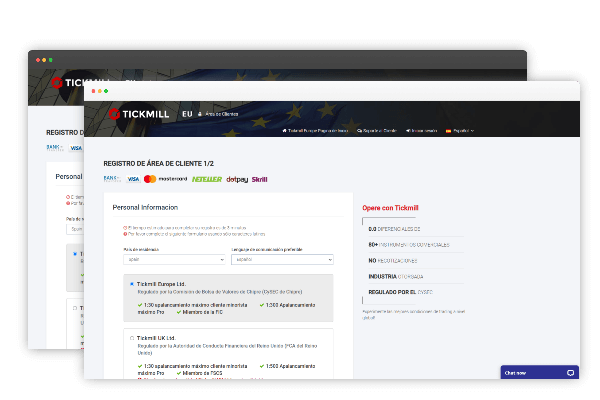Click the Opere con Tickmill heading
Screen dimensions: 600x400
pos(390,208)
